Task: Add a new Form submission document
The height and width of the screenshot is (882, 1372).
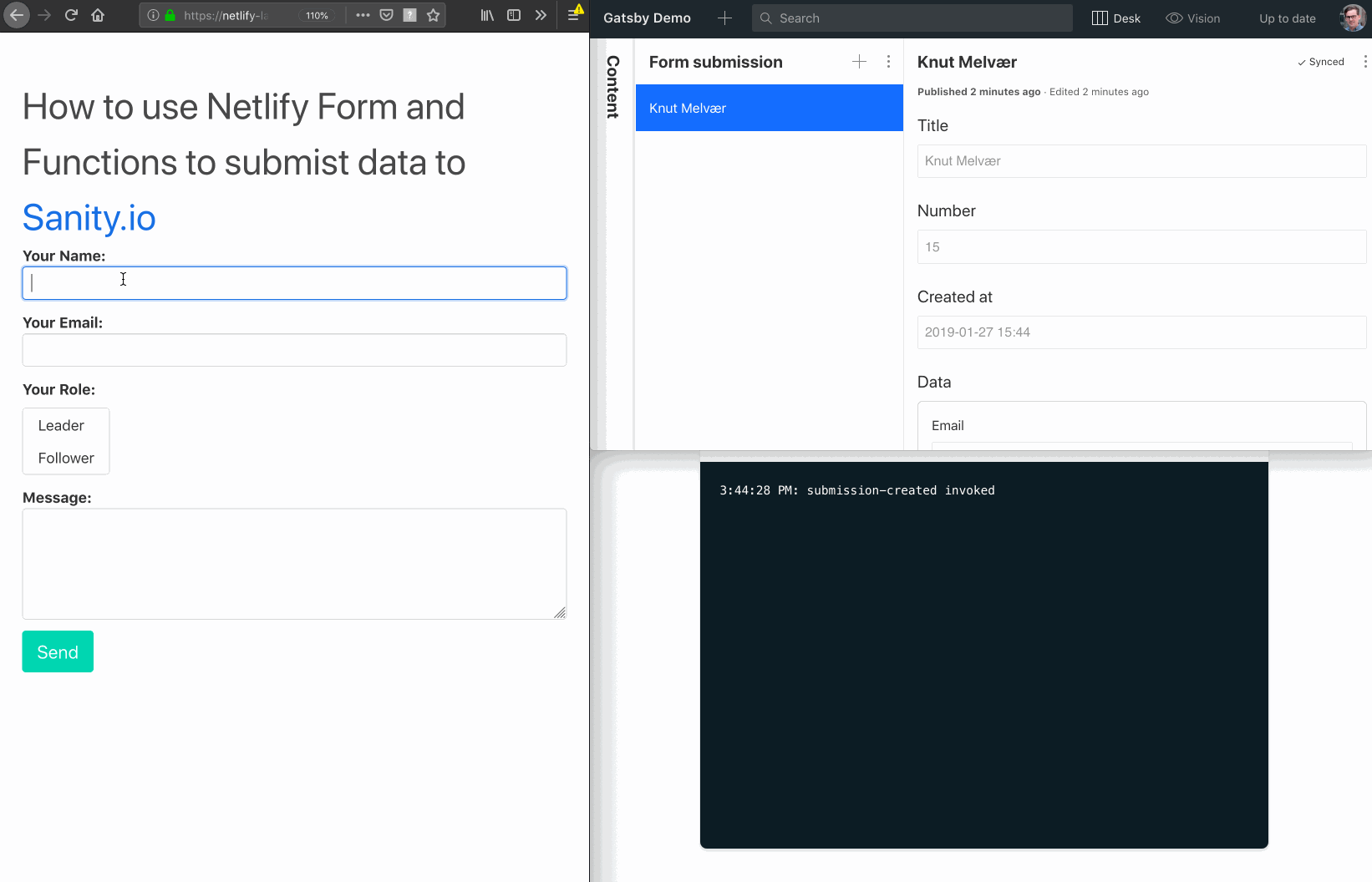Action: (859, 62)
